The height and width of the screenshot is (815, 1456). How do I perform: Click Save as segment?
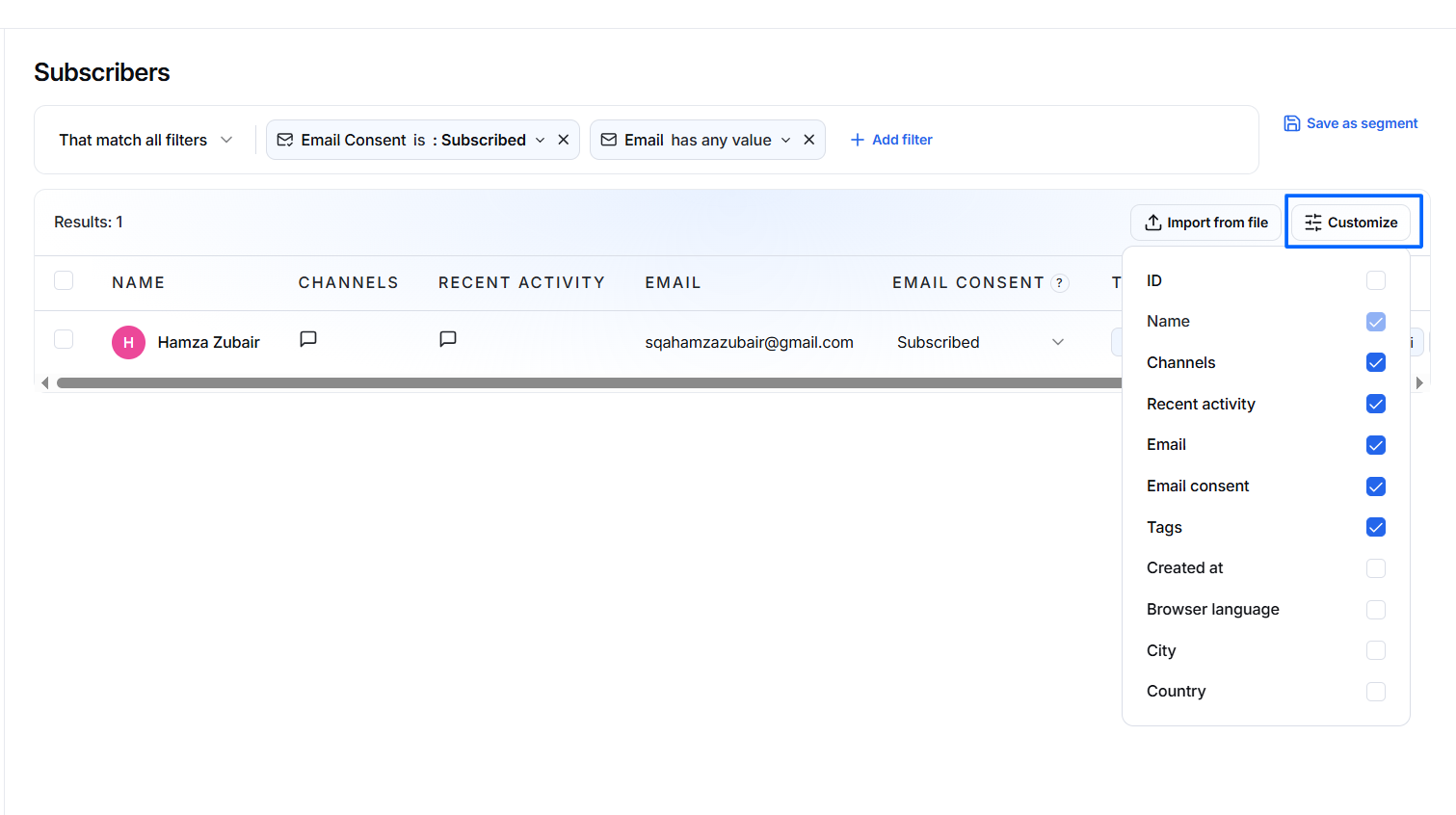(x=1351, y=123)
